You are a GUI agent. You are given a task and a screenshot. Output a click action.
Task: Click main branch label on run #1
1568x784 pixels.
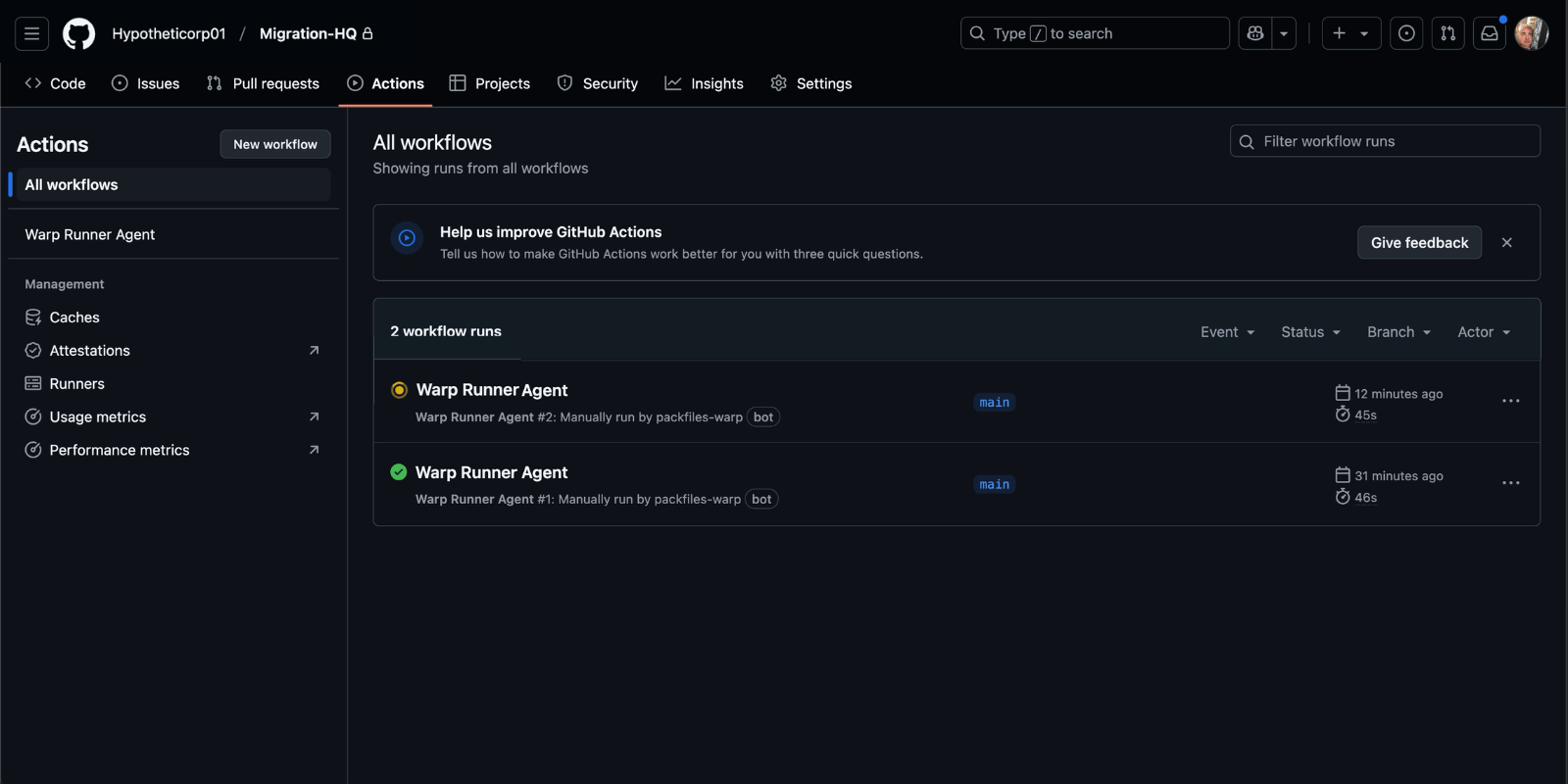point(995,485)
